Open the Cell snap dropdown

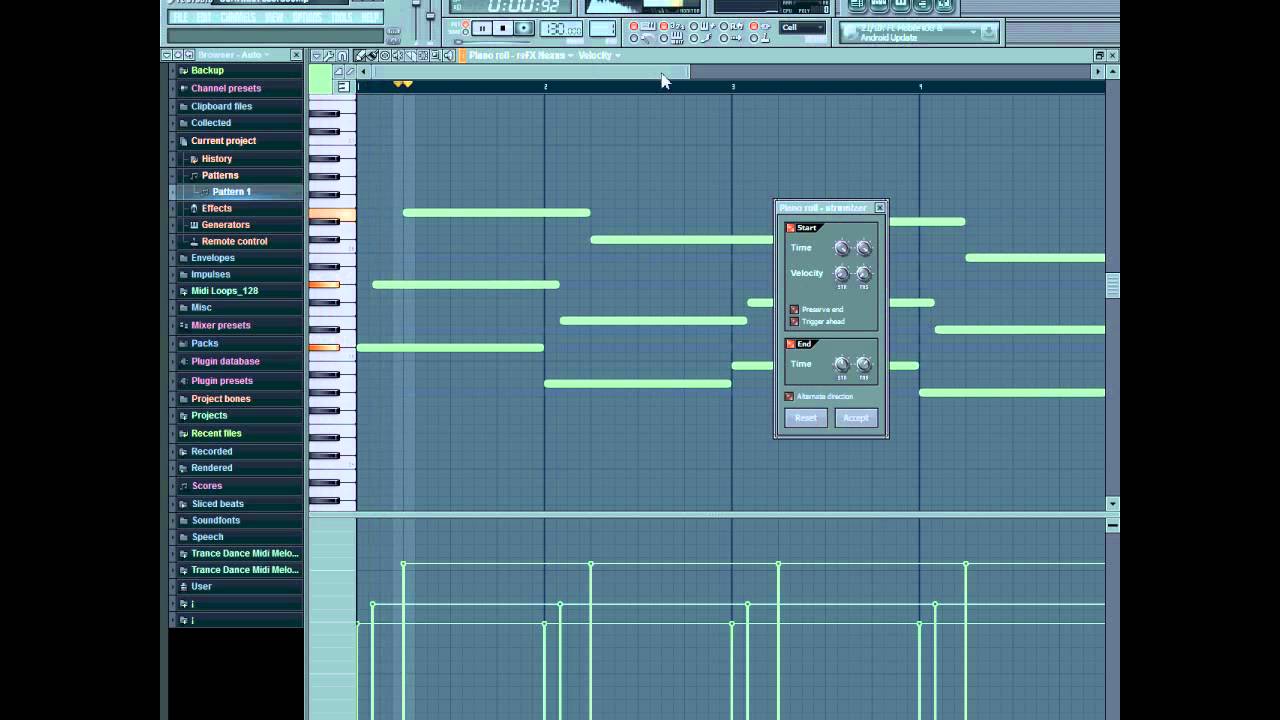(804, 27)
